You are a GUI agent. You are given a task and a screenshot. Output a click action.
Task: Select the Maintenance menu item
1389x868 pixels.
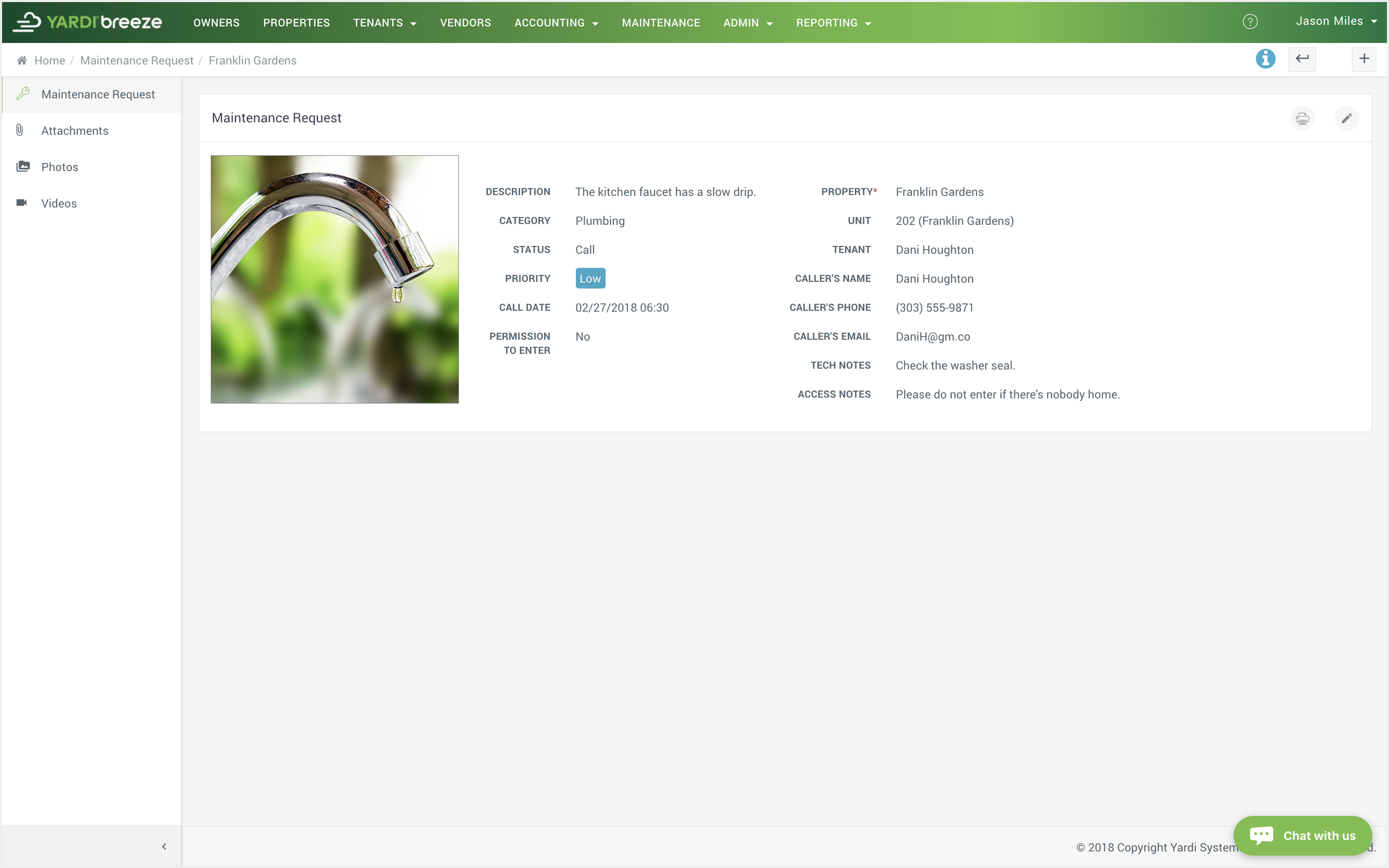[x=661, y=22]
